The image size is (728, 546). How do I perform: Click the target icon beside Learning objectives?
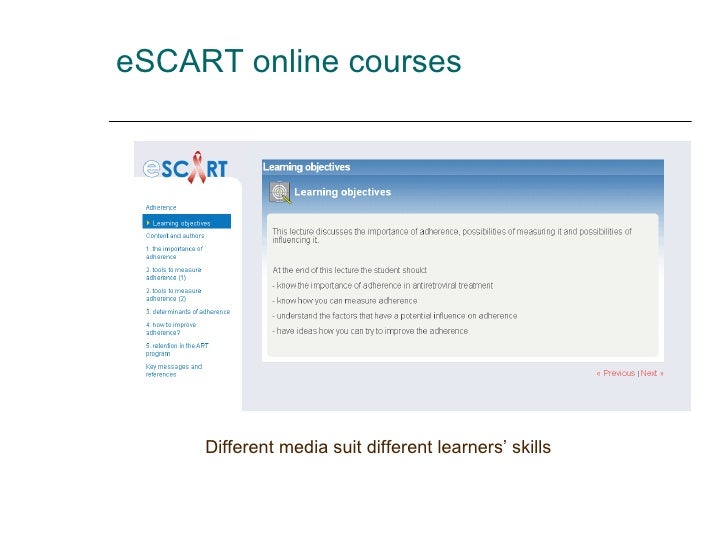[280, 193]
